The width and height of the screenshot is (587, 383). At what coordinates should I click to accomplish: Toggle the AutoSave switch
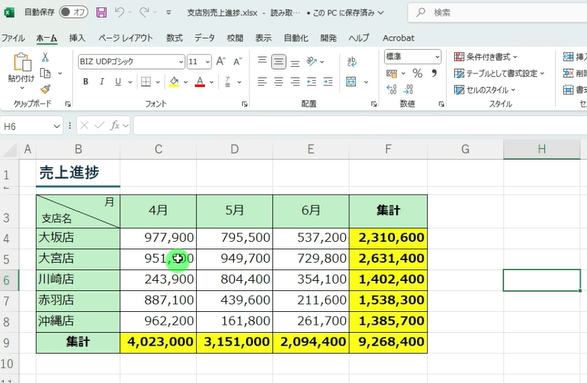tap(73, 12)
